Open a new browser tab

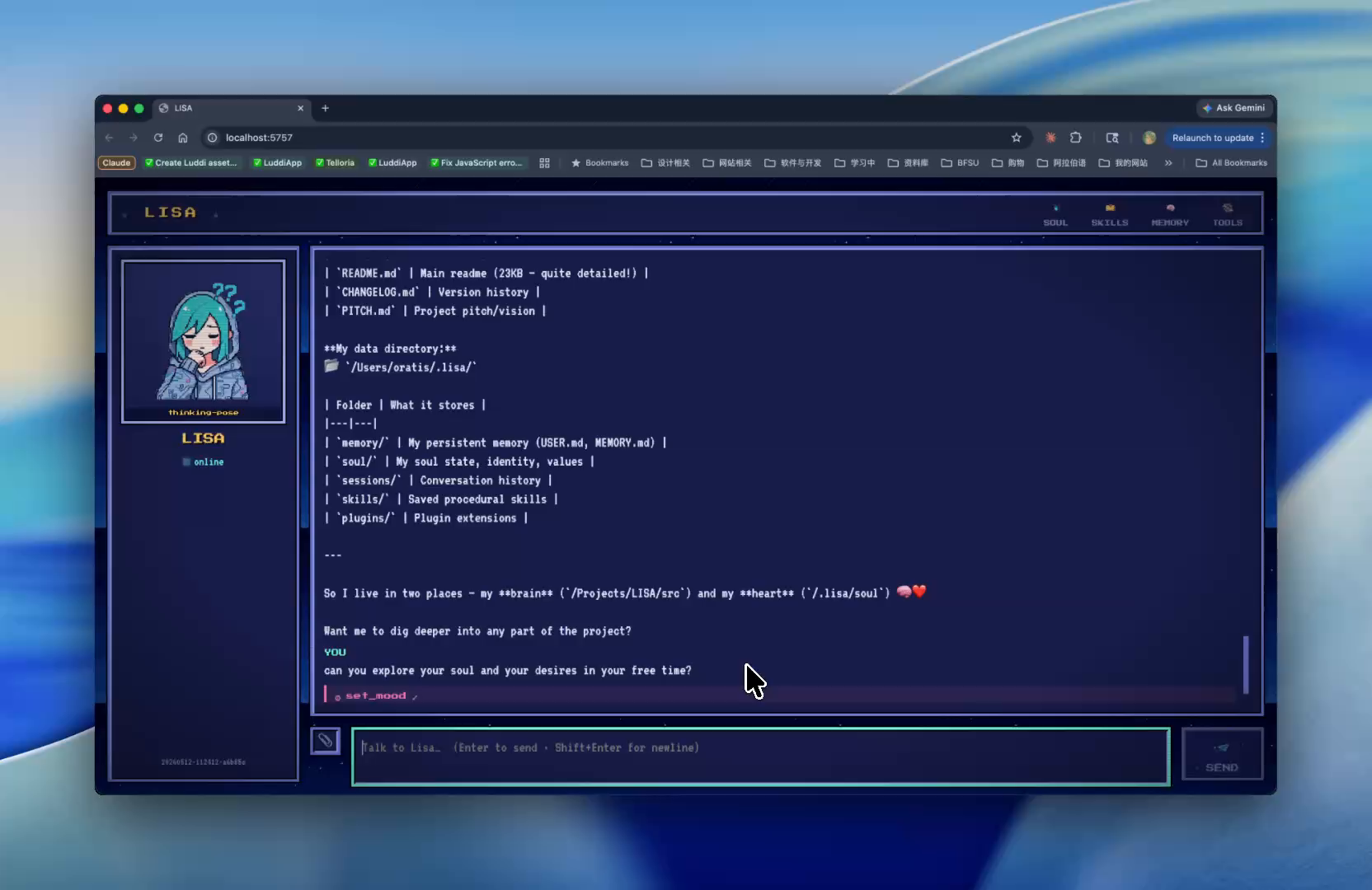click(x=325, y=108)
